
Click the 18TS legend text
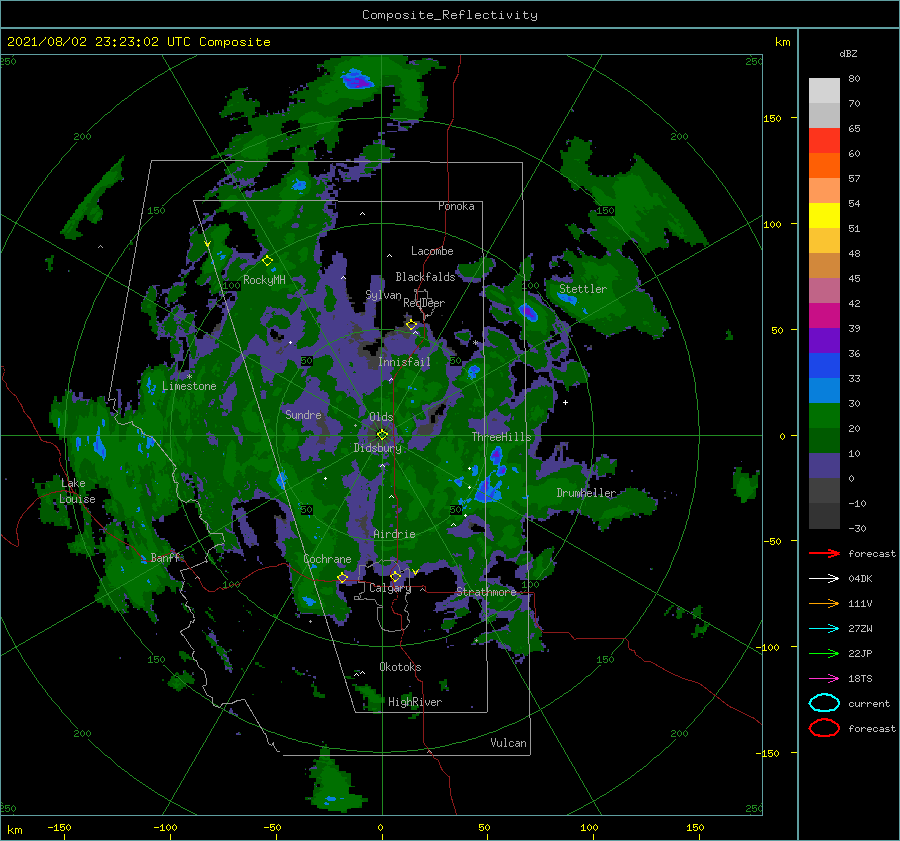pyautogui.click(x=860, y=679)
